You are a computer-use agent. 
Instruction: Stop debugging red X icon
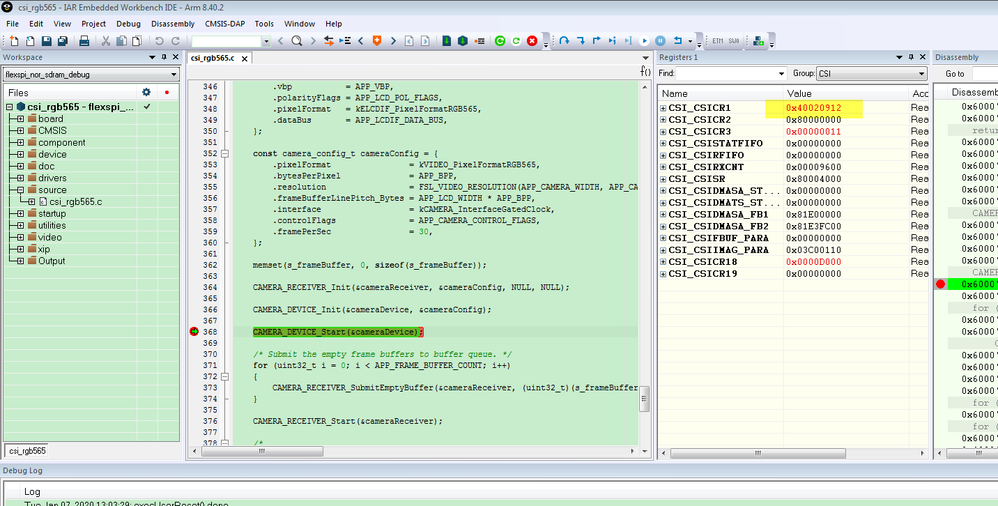(532, 41)
